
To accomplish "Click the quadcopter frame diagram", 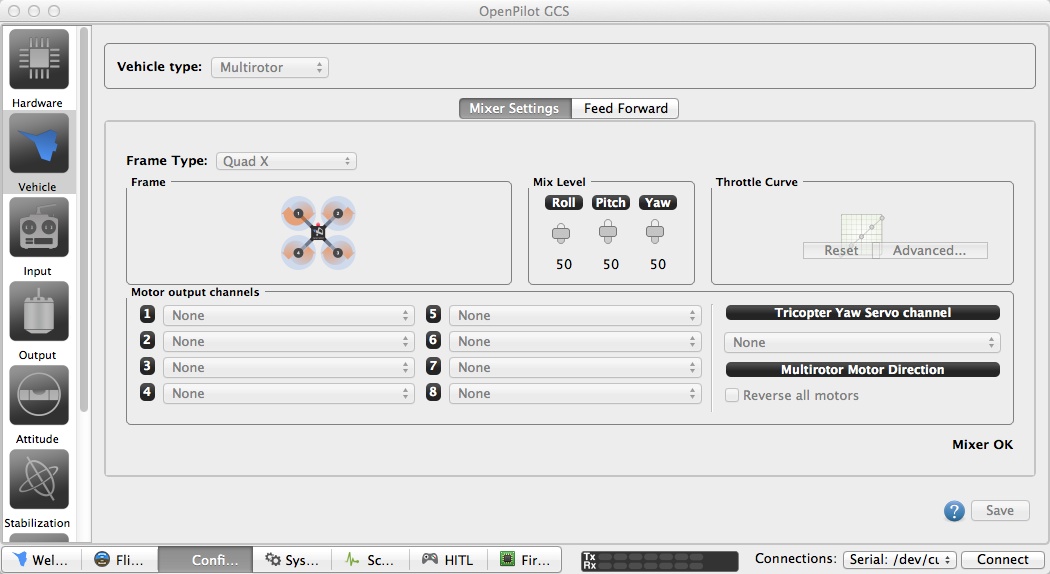I will pyautogui.click(x=318, y=232).
